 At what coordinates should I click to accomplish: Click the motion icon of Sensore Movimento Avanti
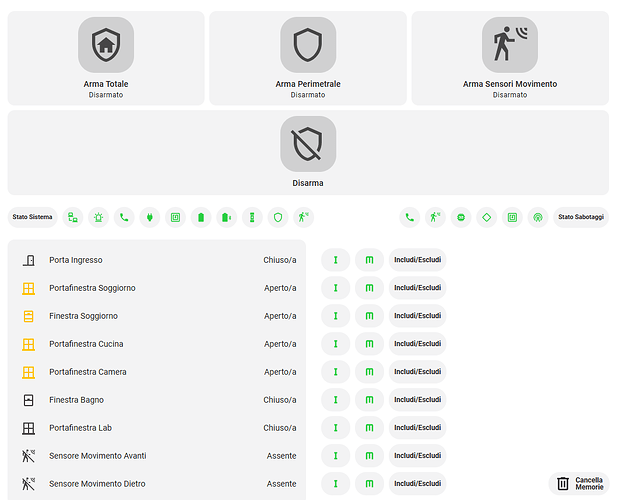(28, 456)
